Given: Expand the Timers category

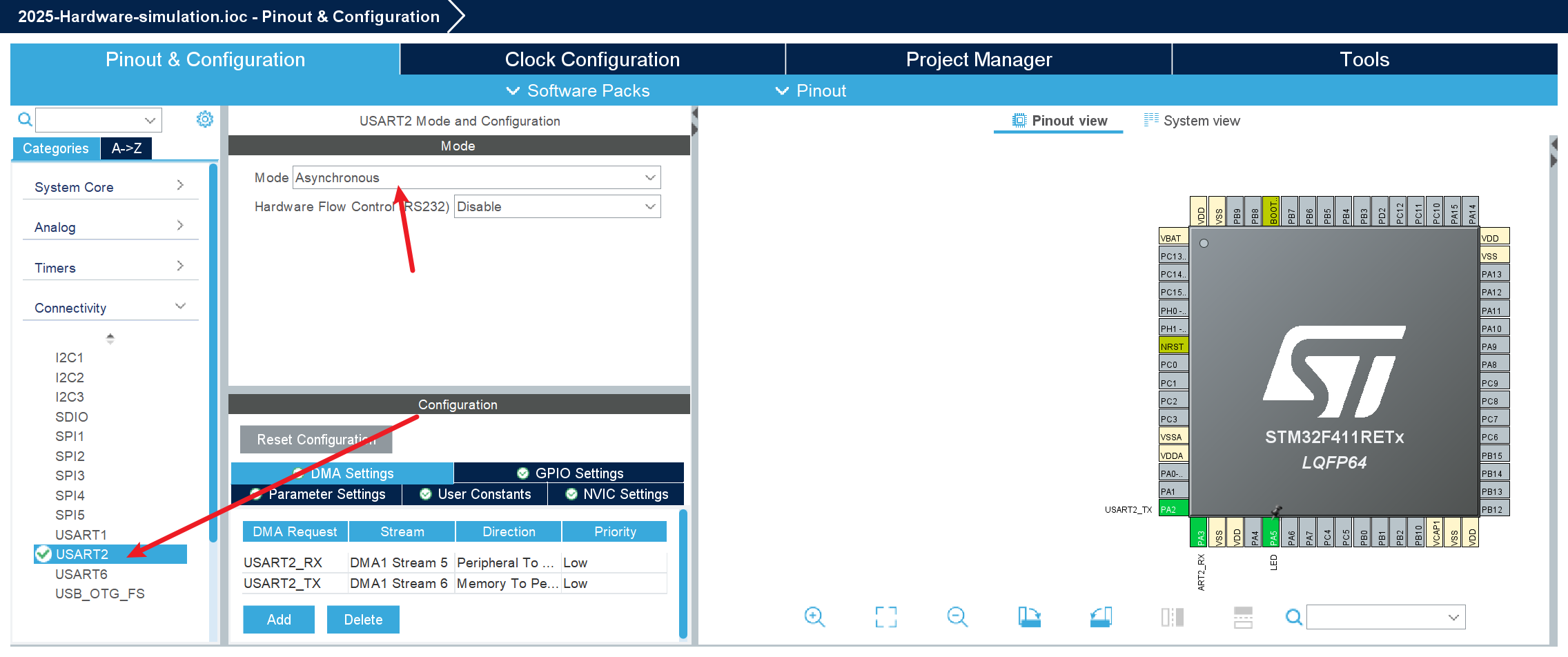Looking at the screenshot, I should tap(110, 267).
